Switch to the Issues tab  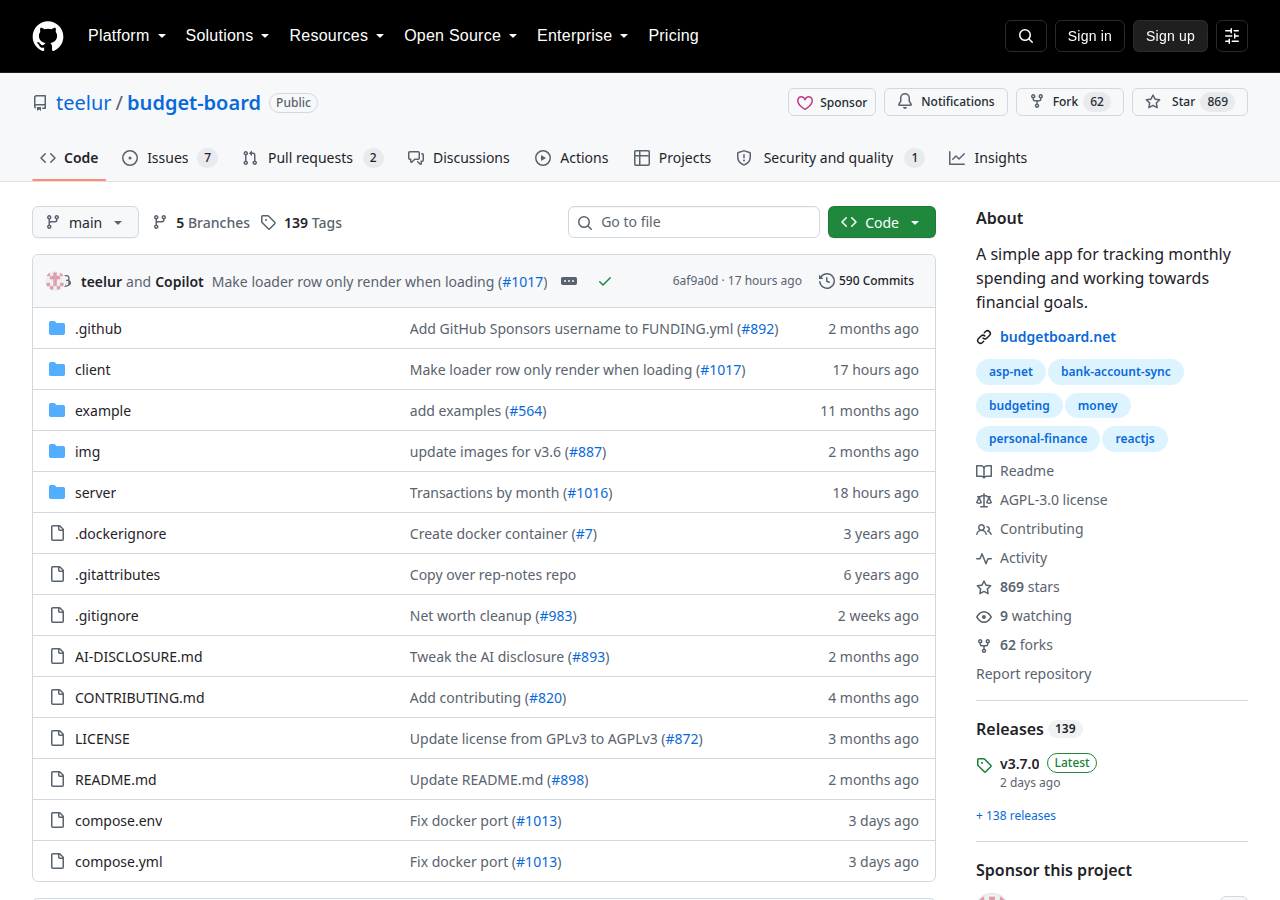point(169,158)
